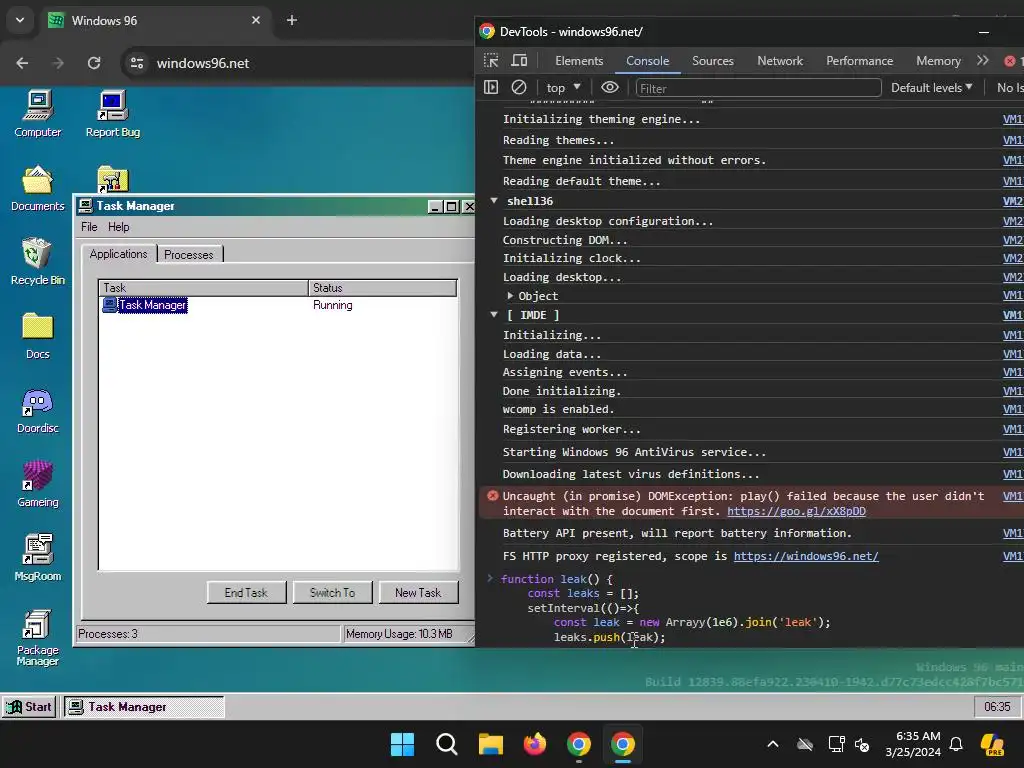Open a new Chrome tab with plus
The height and width of the screenshot is (768, 1024).
(x=292, y=20)
